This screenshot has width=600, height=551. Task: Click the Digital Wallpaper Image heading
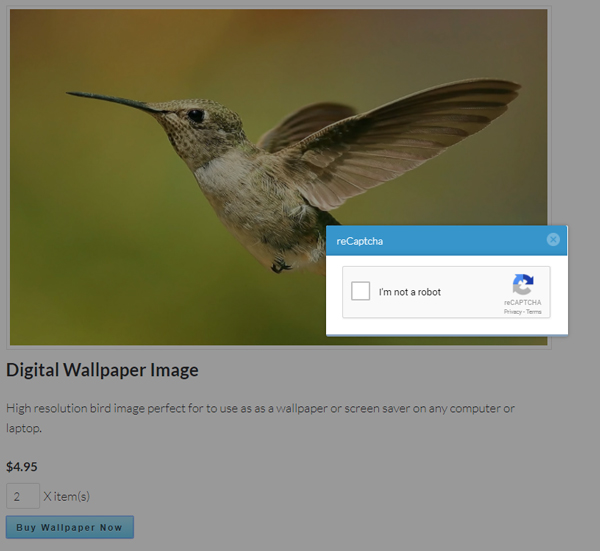102,370
